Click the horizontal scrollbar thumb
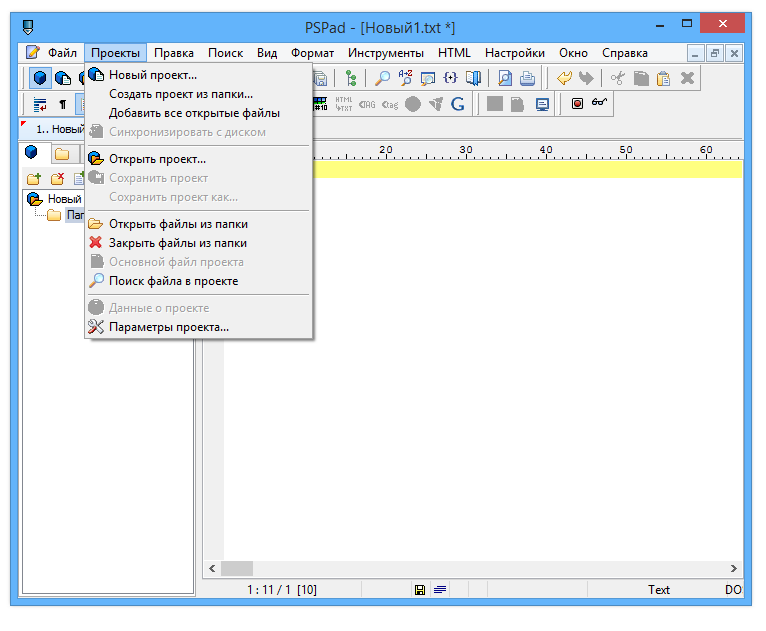Image resolution: width=766 pixels, height=631 pixels. click(237, 568)
